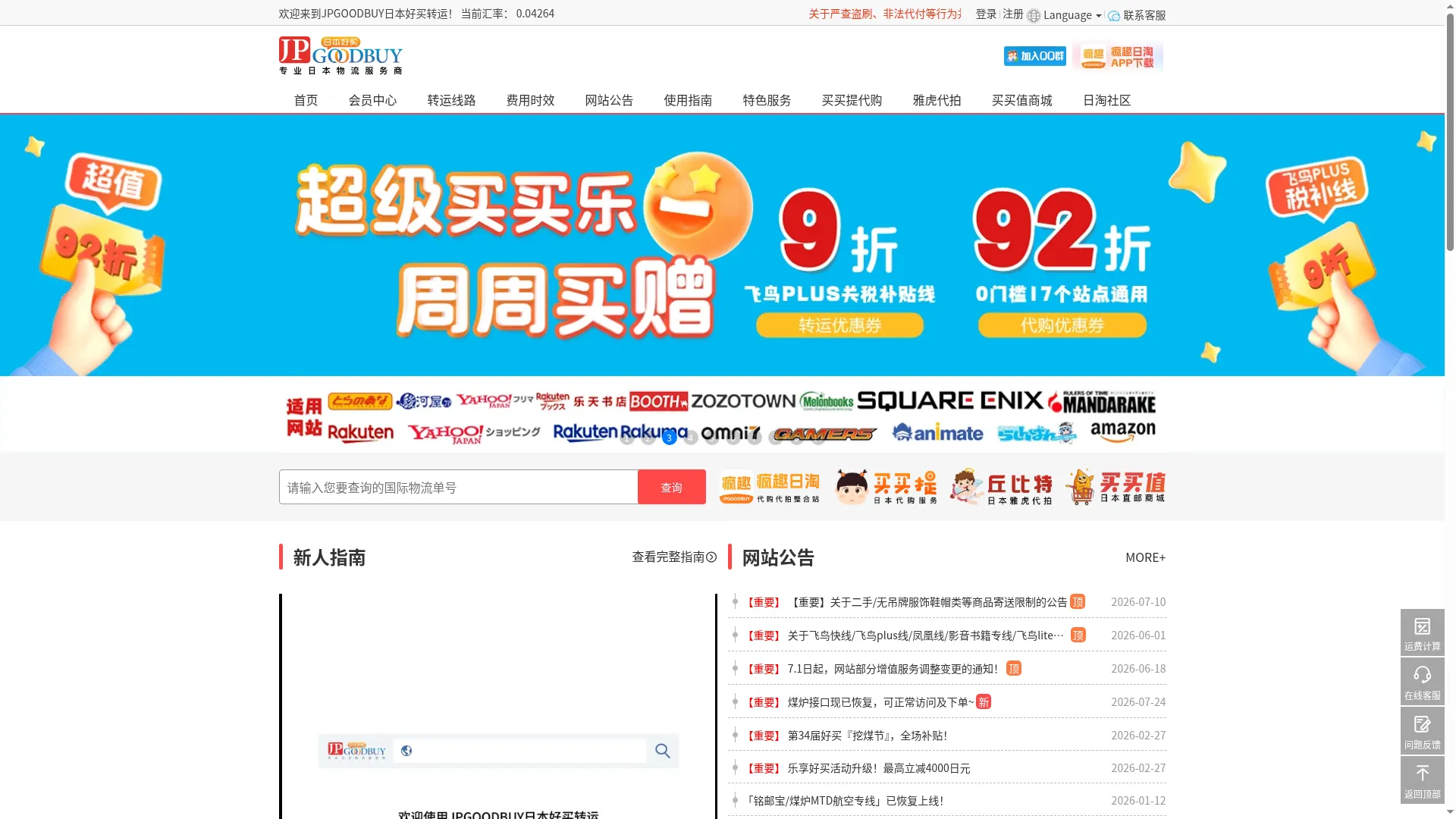Image resolution: width=1456 pixels, height=819 pixels.
Task: Click the magnifier icon in the guide preview
Action: [x=663, y=751]
